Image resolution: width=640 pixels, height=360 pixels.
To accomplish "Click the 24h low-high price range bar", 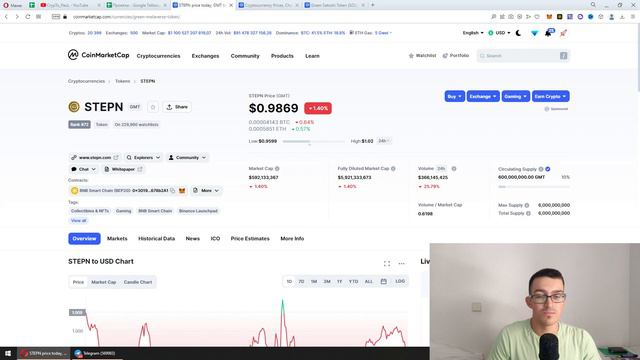I will [313, 141].
